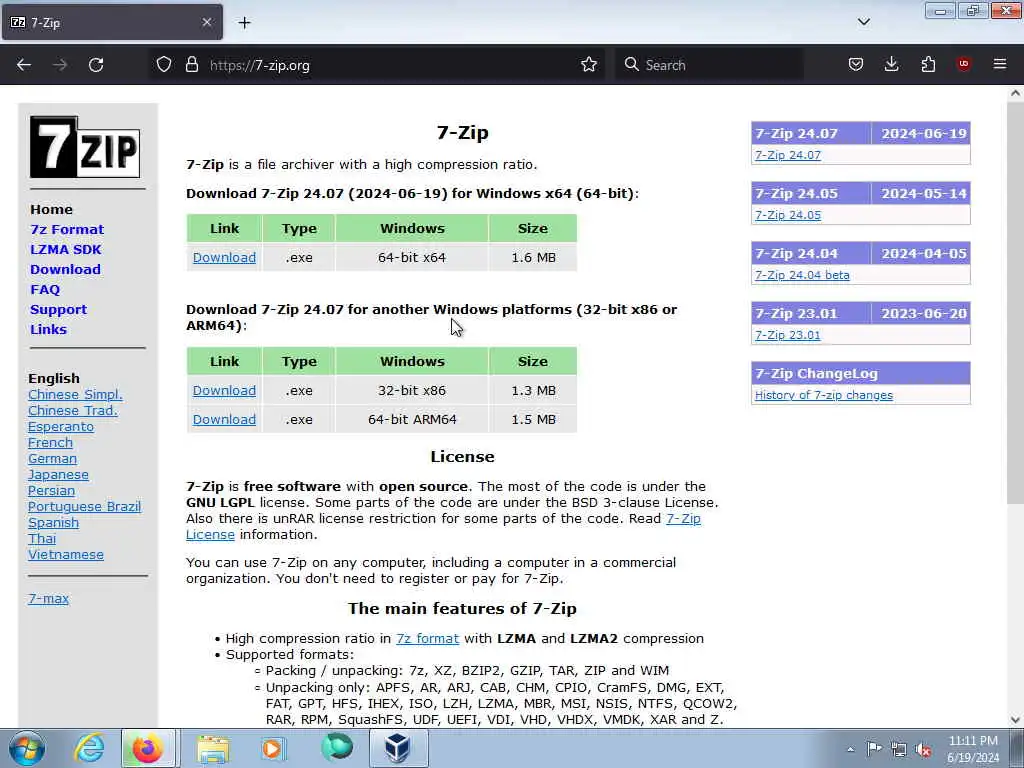Show hidden tray icons arrow
The width and height of the screenshot is (1024, 768).
click(x=850, y=749)
